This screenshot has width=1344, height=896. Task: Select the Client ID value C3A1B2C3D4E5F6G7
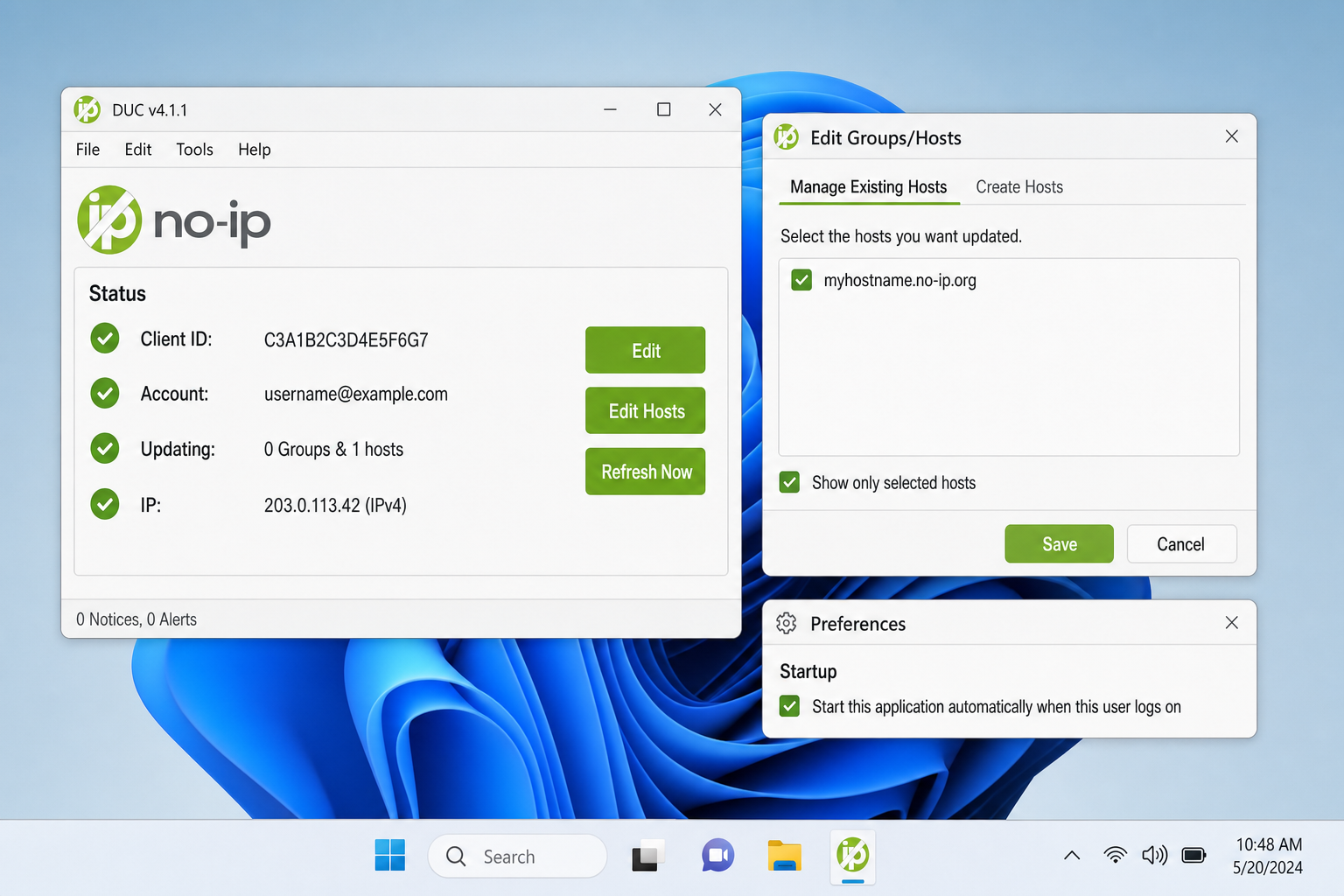pyautogui.click(x=346, y=339)
